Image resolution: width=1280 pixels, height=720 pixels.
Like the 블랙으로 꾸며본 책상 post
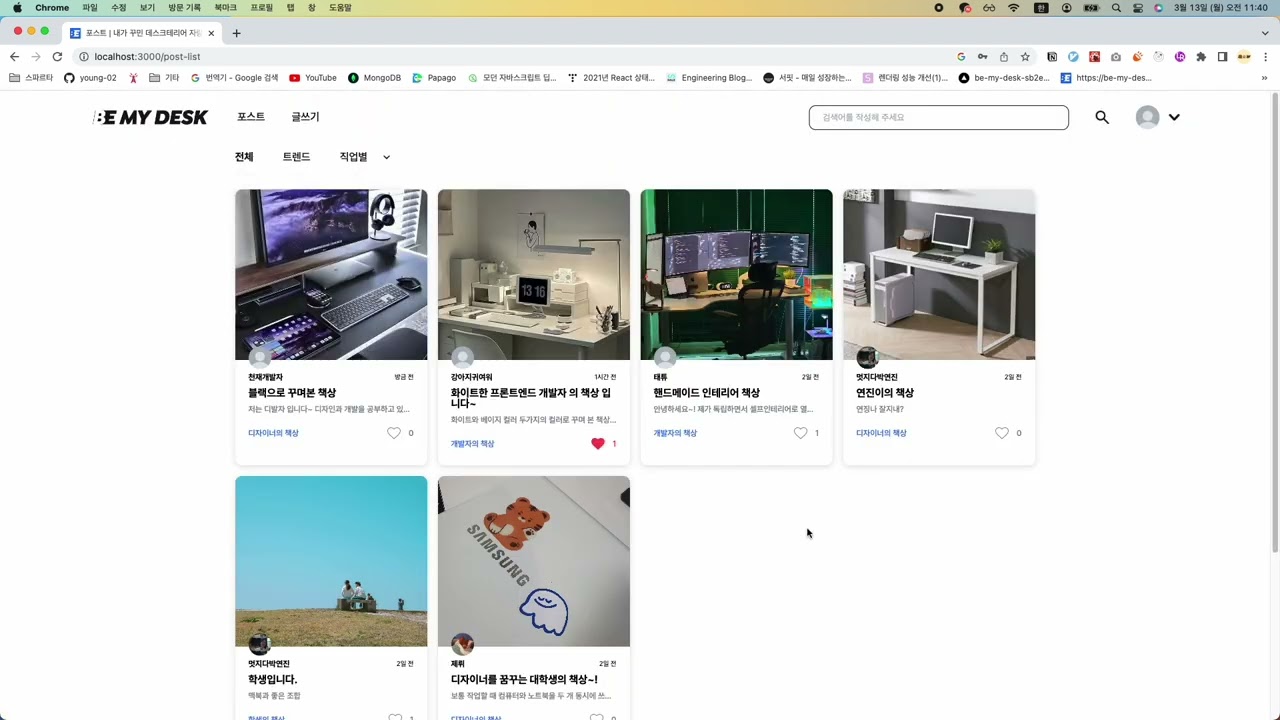(393, 433)
